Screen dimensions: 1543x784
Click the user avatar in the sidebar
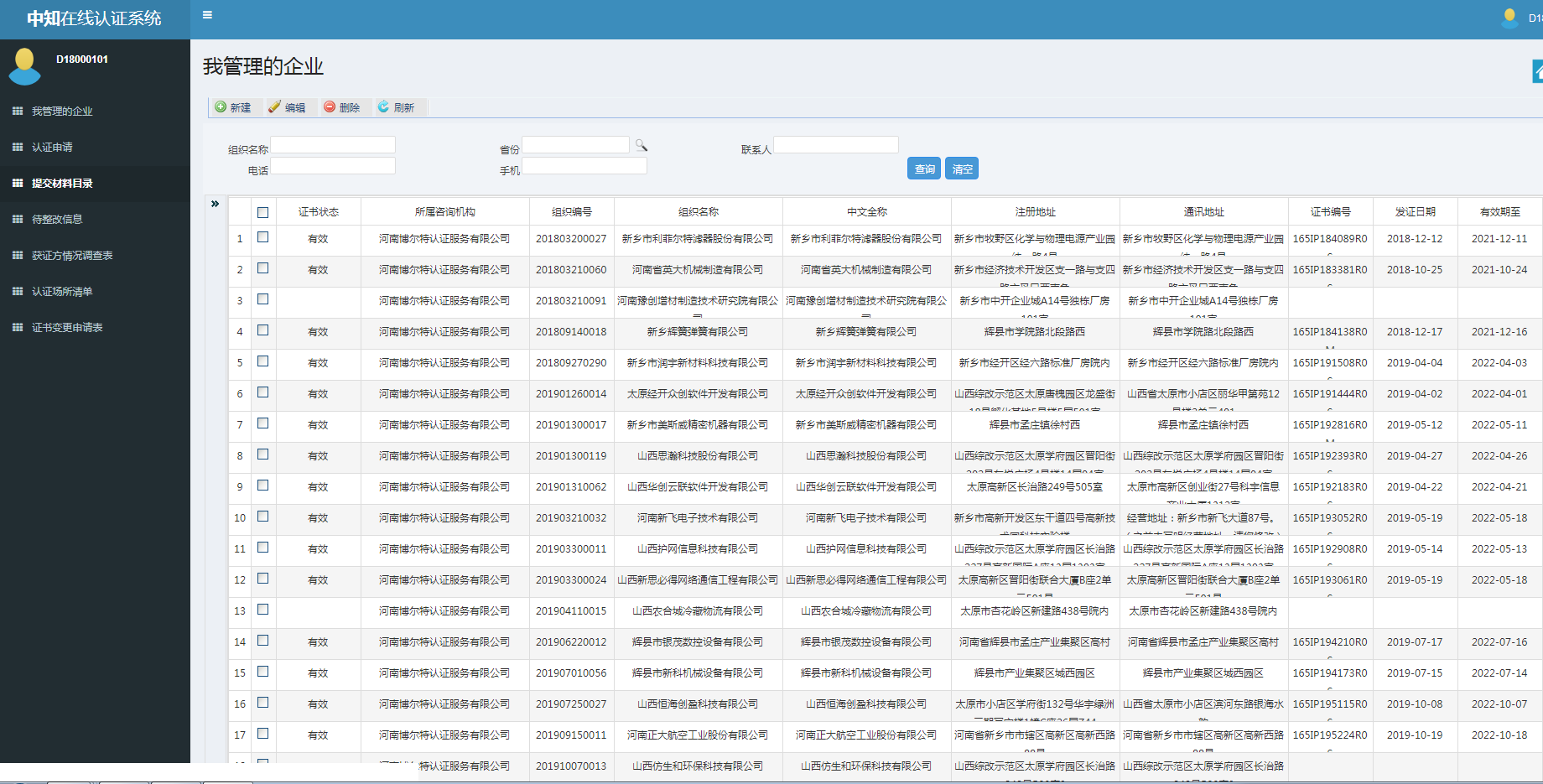pyautogui.click(x=24, y=65)
